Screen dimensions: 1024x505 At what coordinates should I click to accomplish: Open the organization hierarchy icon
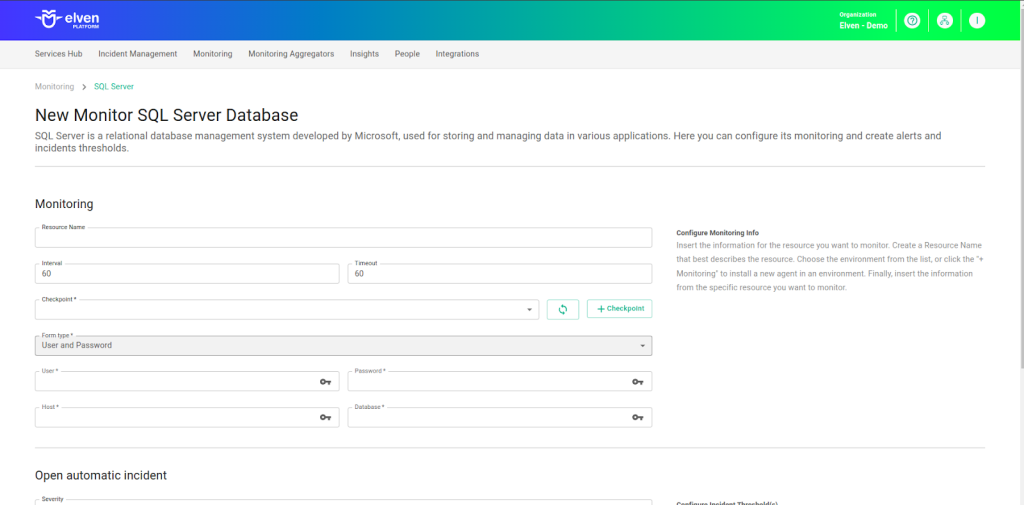(944, 21)
